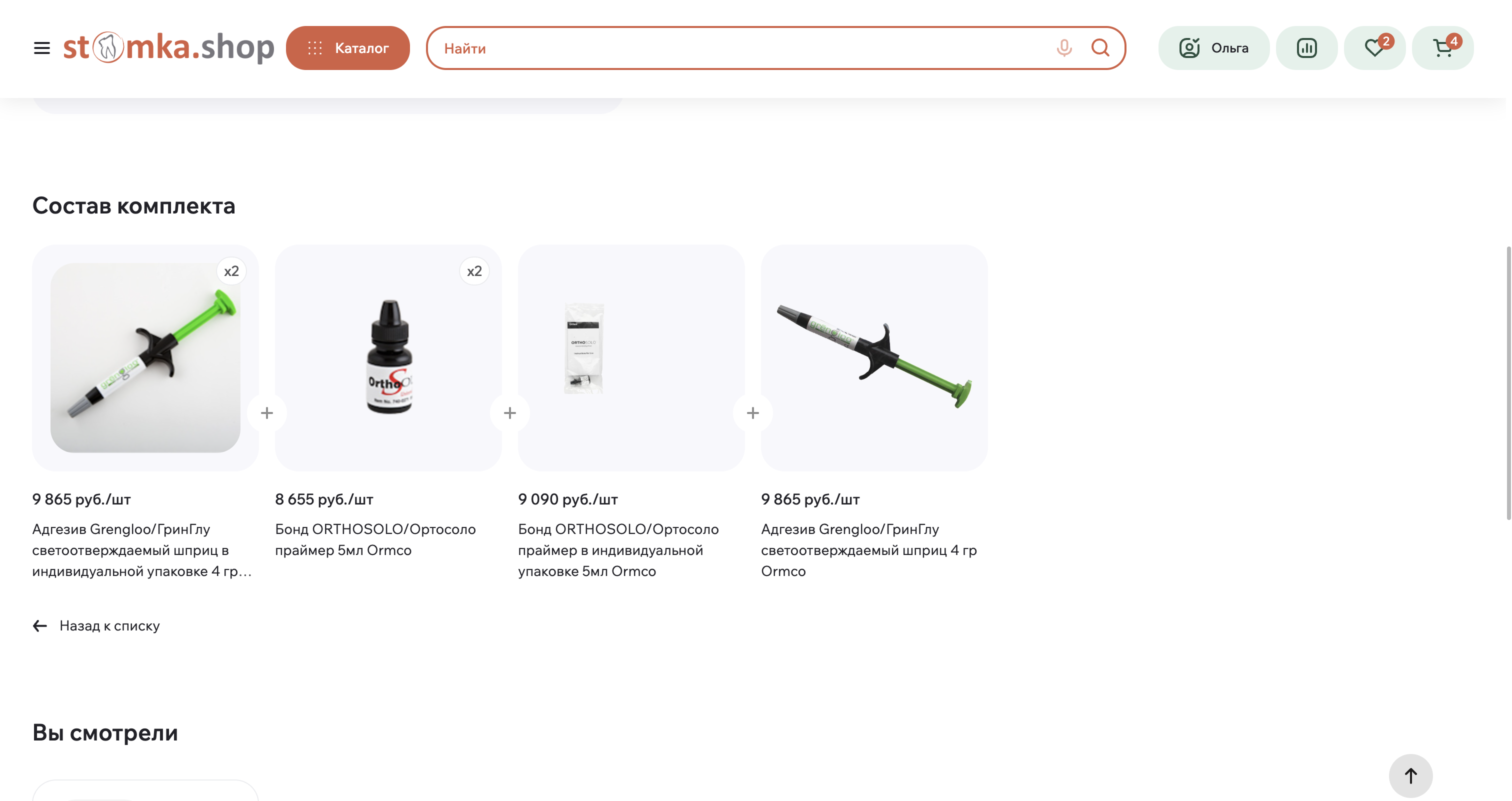Viewport: 1512px width, 801px height.
Task: Open the Orthosolo bottle product image
Action: point(388,358)
